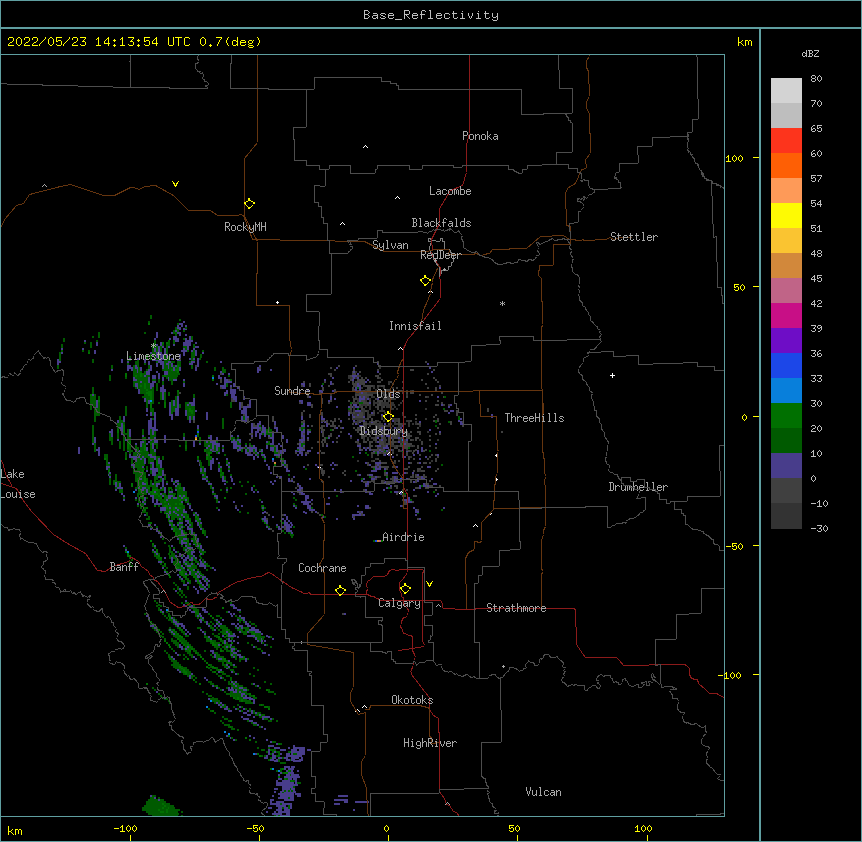Click the Didsbury town label
Screen dimensions: 862x842
pyautogui.click(x=384, y=431)
